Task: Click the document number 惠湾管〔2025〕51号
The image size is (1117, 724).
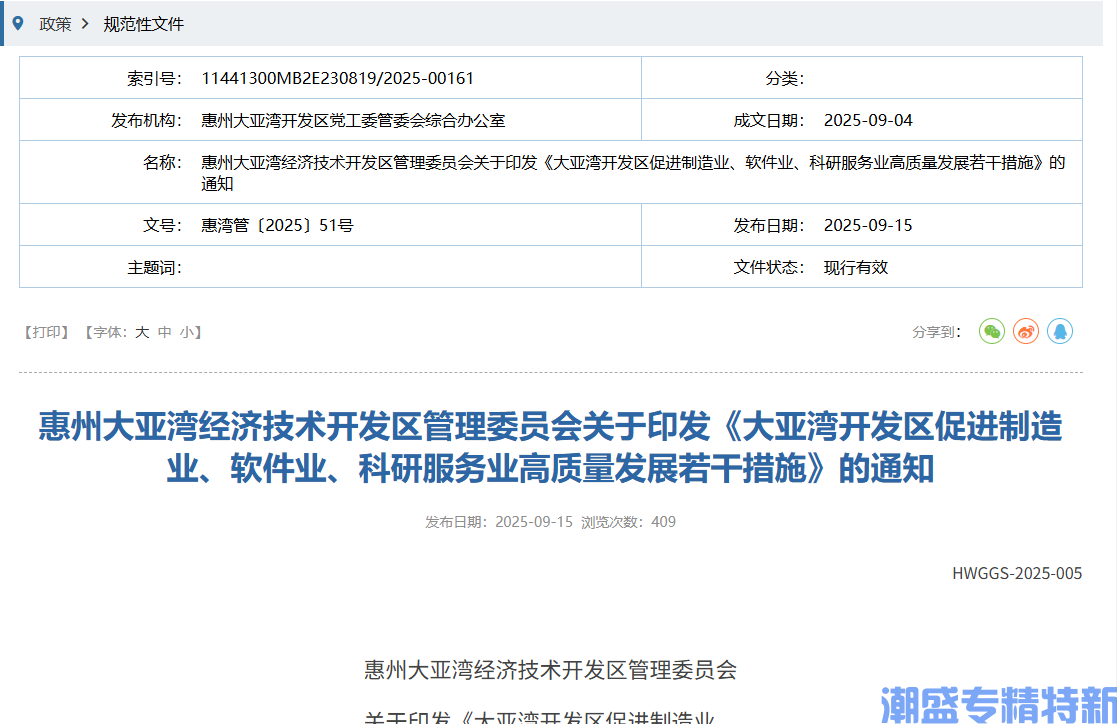Action: pos(277,225)
